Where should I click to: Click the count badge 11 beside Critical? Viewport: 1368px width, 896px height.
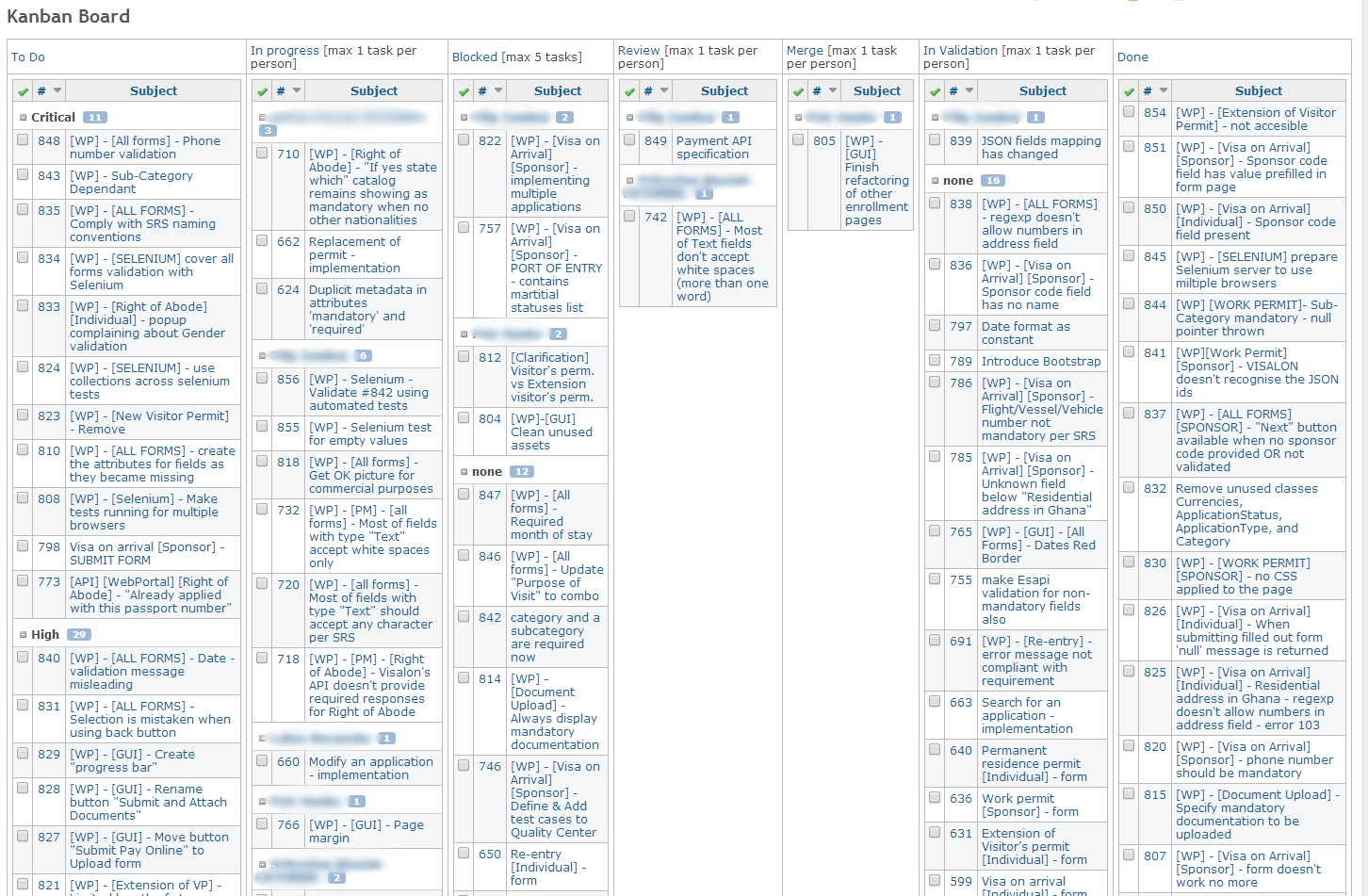click(x=95, y=118)
